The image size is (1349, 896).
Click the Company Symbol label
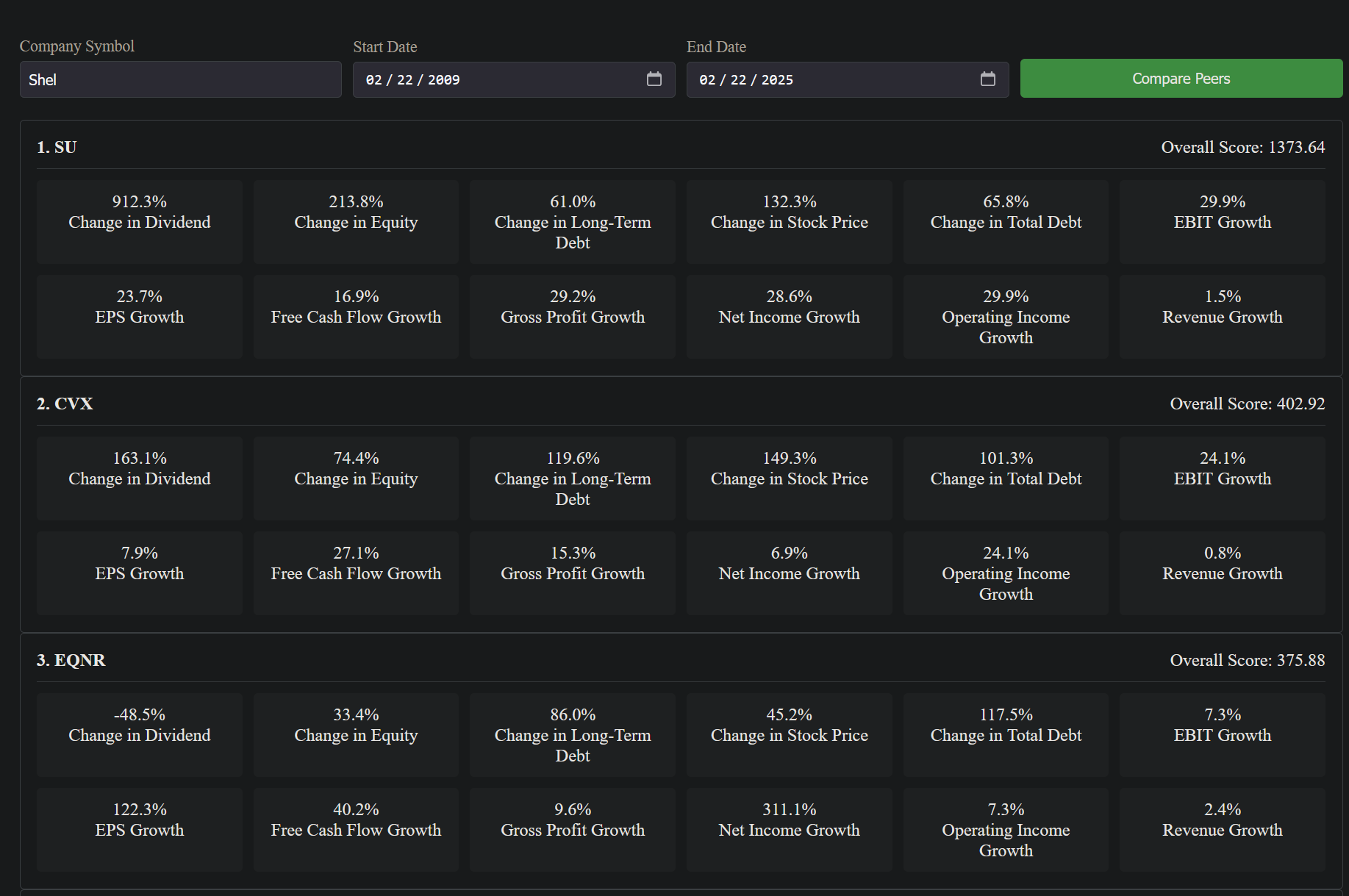[x=77, y=46]
